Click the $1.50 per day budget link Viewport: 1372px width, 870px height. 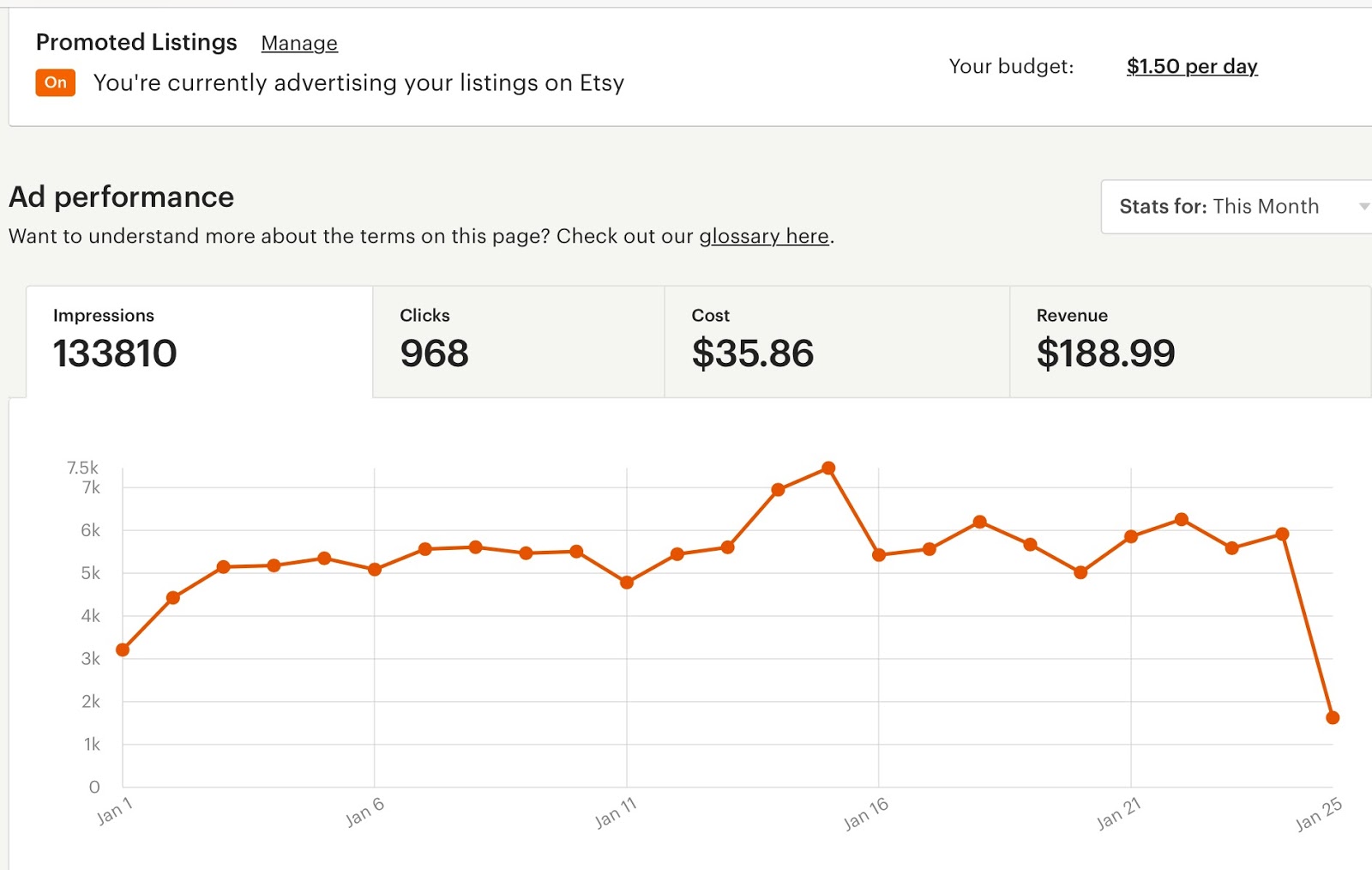[x=1191, y=66]
